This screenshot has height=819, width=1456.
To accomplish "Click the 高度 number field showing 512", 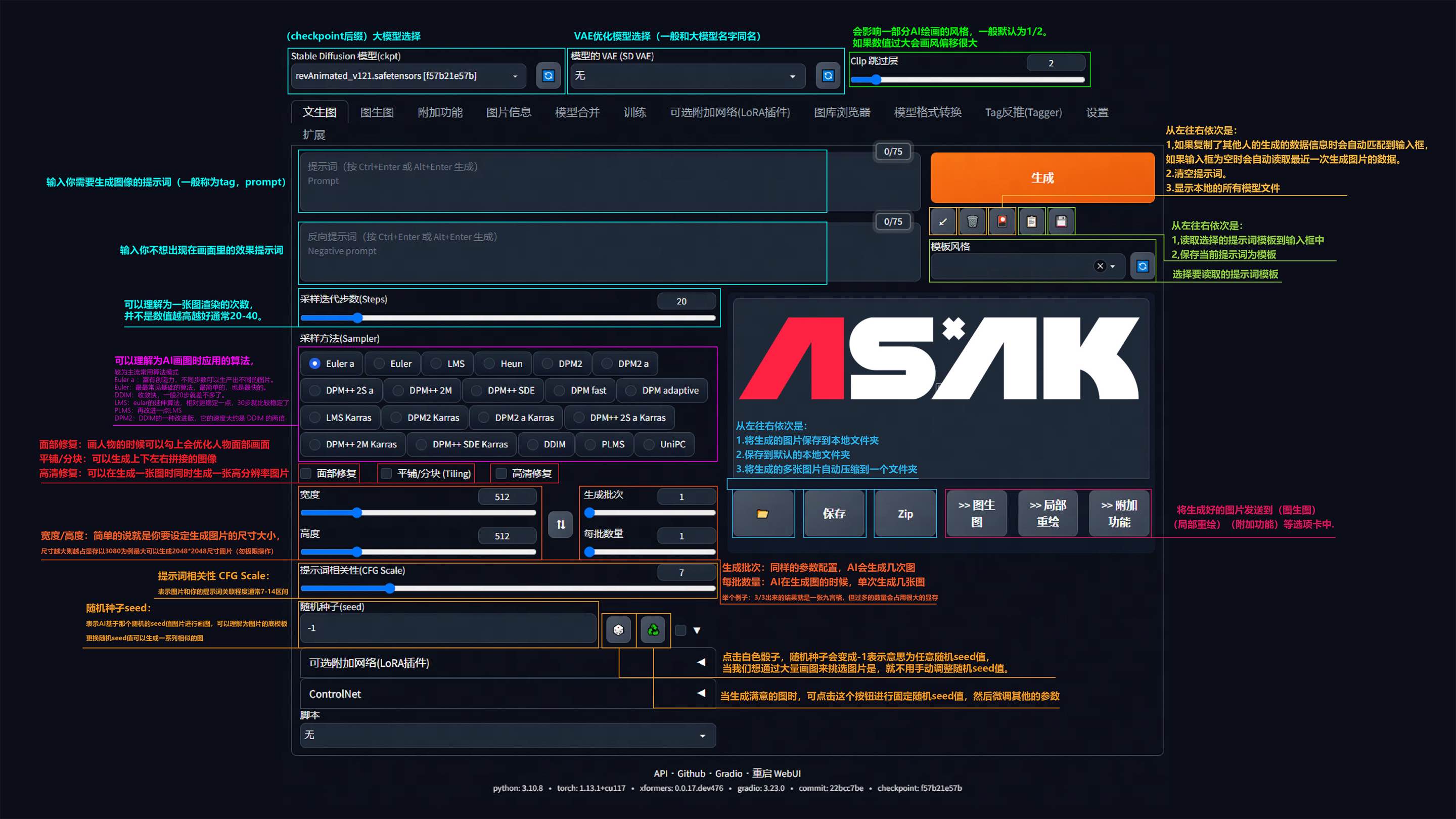I will pyautogui.click(x=507, y=536).
